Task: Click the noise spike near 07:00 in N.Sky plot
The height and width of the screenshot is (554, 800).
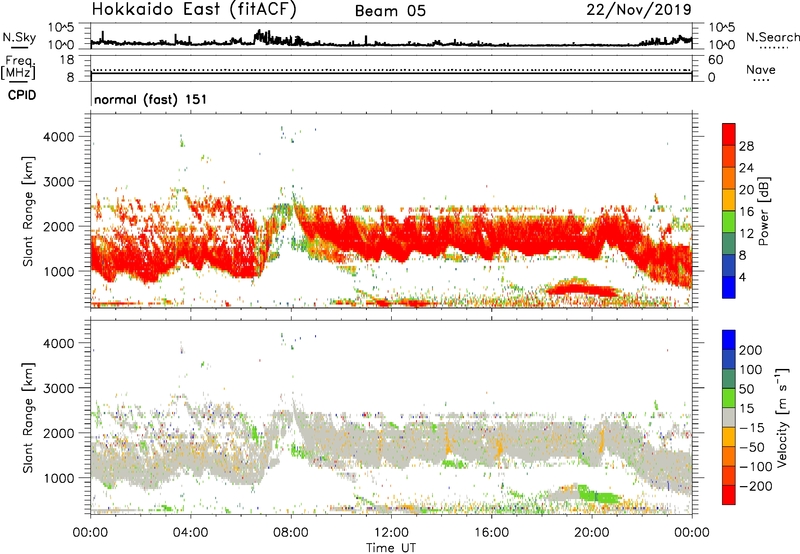Action: tap(260, 36)
